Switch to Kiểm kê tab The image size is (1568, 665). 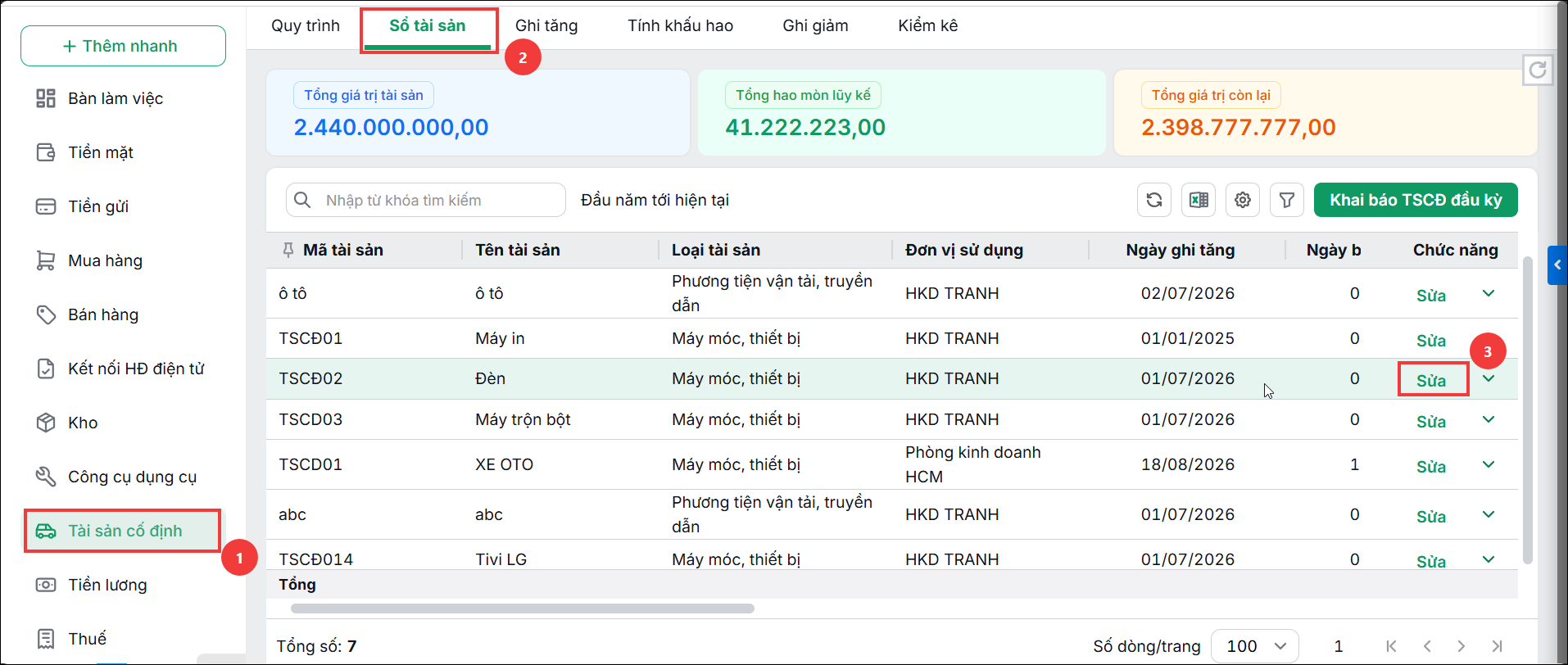(x=928, y=25)
